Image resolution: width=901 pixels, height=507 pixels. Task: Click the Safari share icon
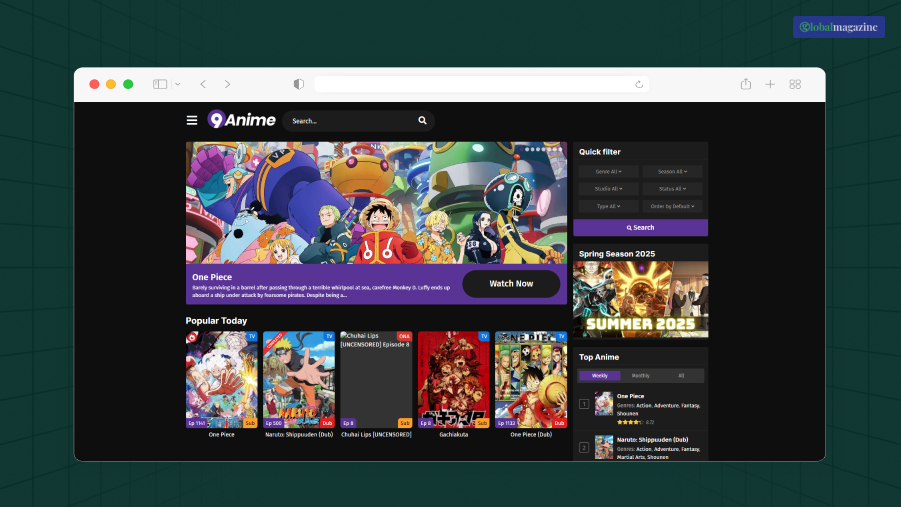pos(745,84)
